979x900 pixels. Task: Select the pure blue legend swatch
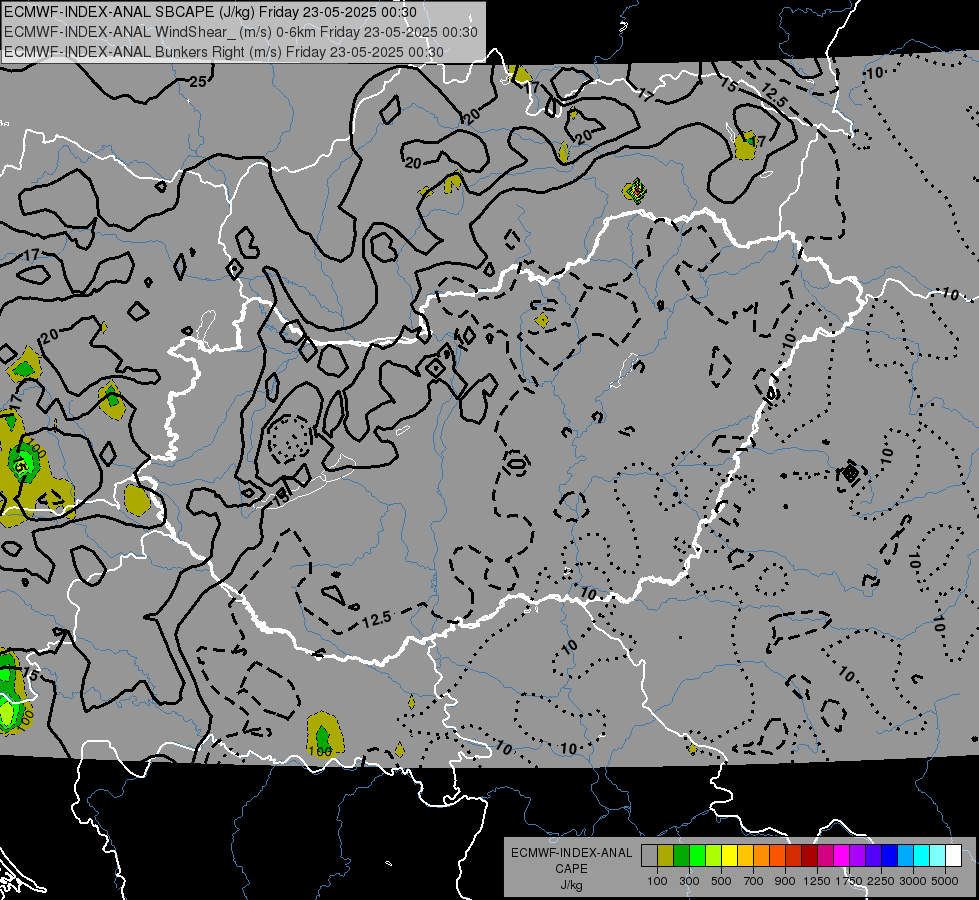pyautogui.click(x=890, y=856)
